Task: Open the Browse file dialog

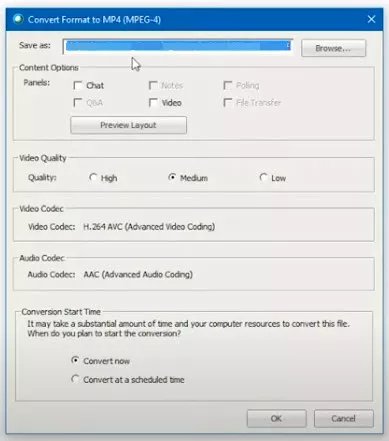Action: click(333, 48)
